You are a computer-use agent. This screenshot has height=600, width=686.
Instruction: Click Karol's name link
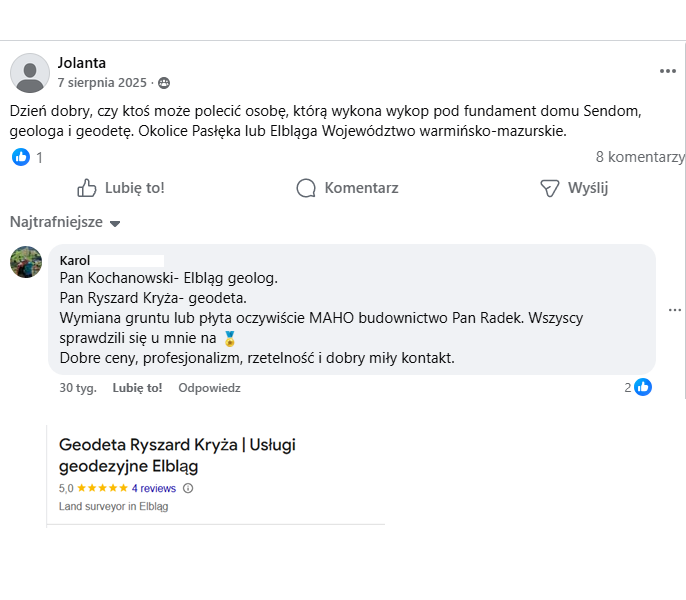point(75,260)
